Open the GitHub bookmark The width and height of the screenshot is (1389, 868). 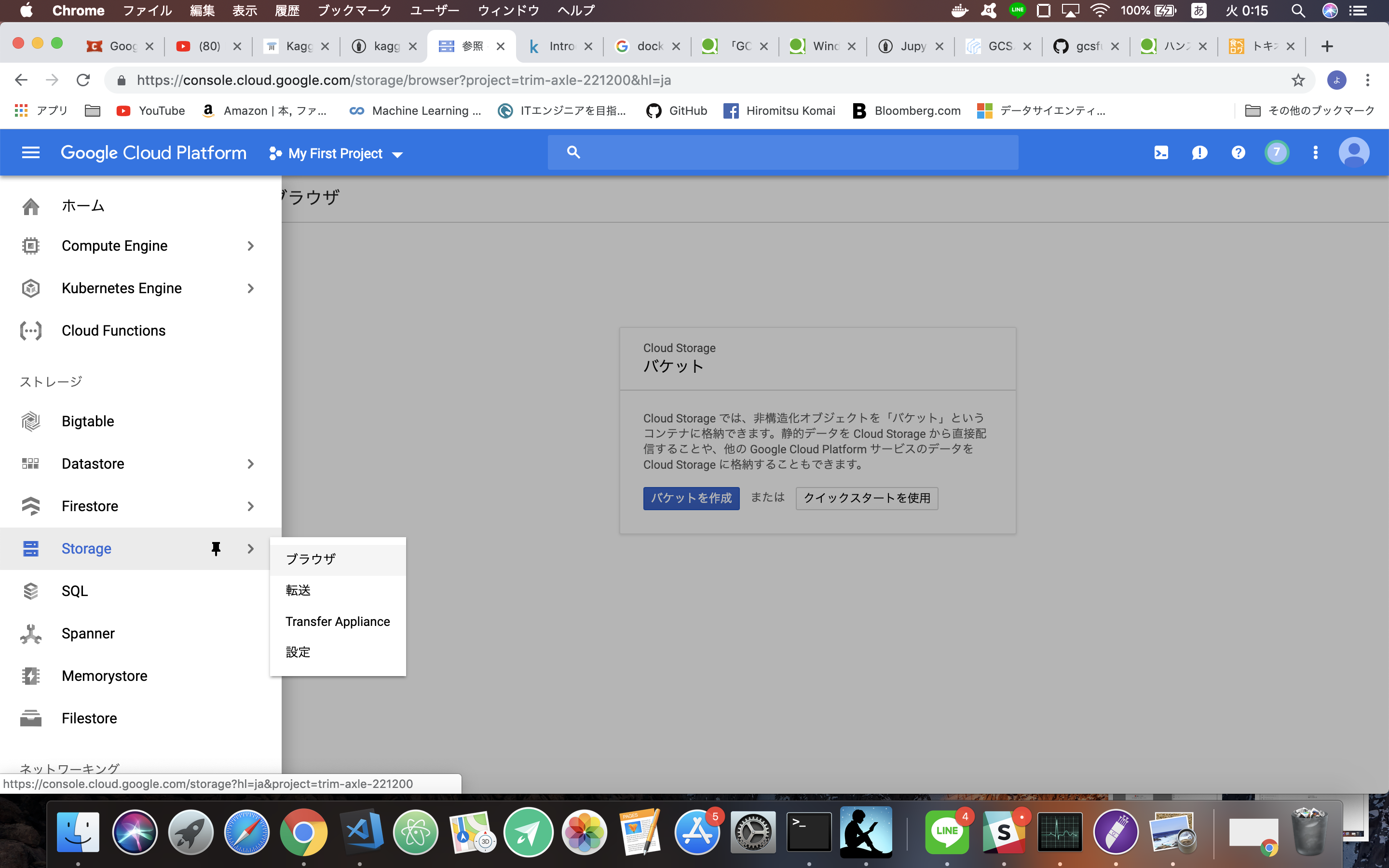(677, 111)
